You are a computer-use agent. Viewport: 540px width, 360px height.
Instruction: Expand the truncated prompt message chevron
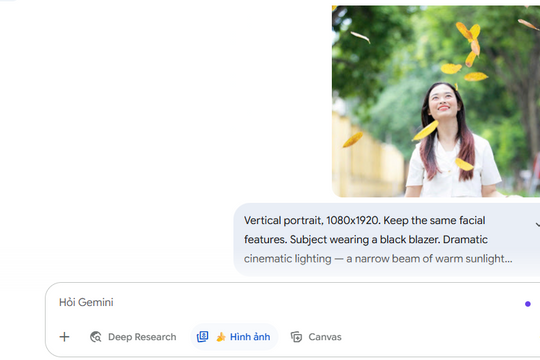click(537, 225)
